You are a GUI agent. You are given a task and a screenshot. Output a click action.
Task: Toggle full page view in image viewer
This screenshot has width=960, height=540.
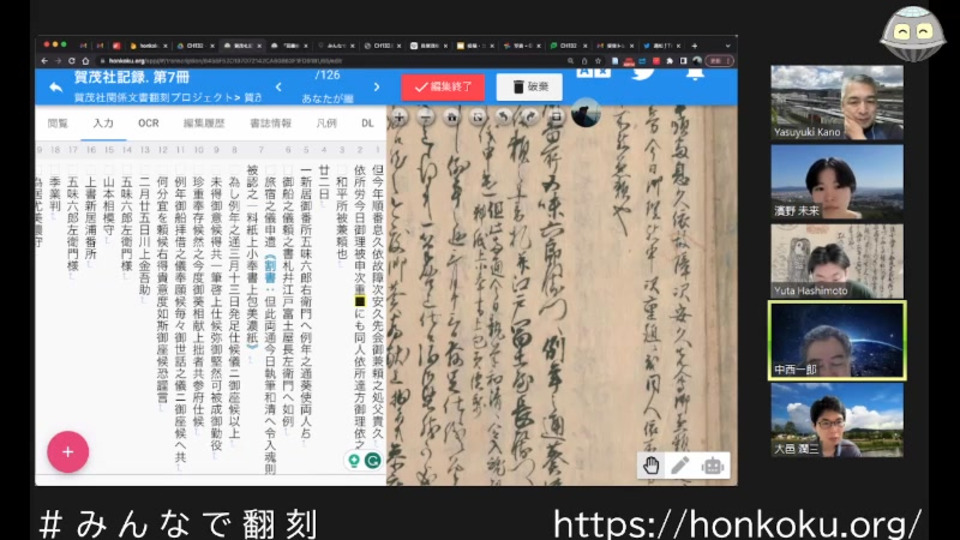tap(478, 117)
